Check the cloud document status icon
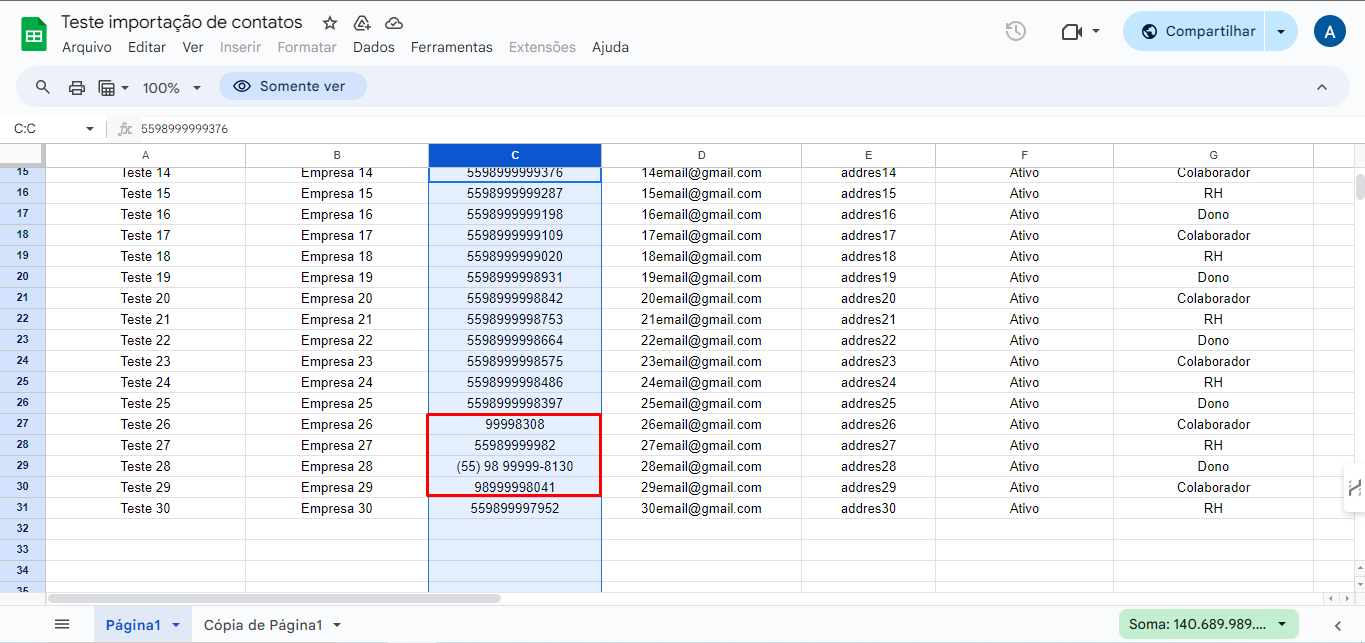 [394, 22]
